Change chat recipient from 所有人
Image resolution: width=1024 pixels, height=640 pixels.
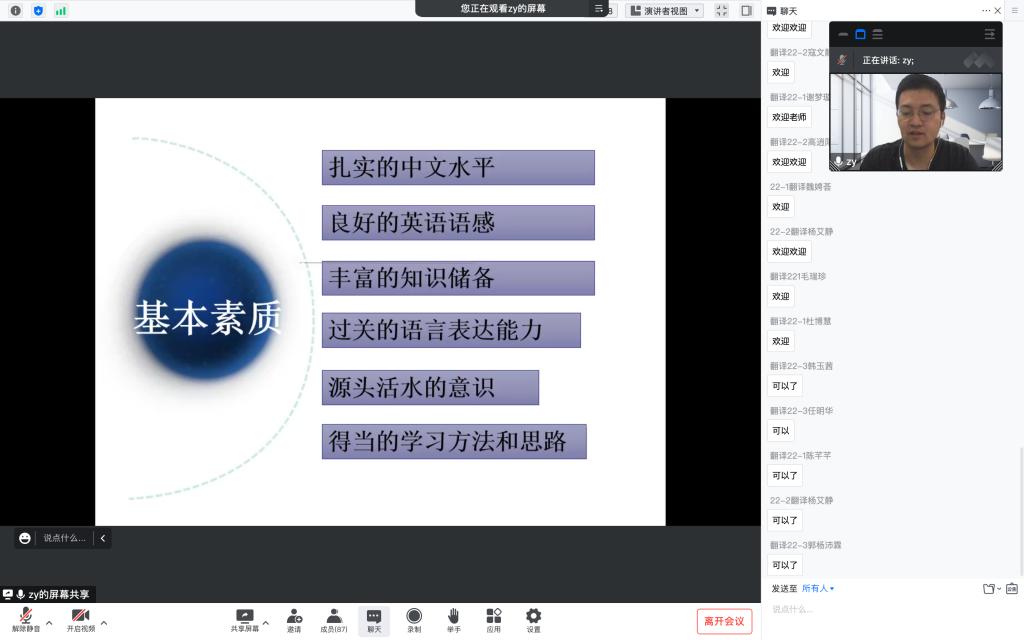pos(818,589)
